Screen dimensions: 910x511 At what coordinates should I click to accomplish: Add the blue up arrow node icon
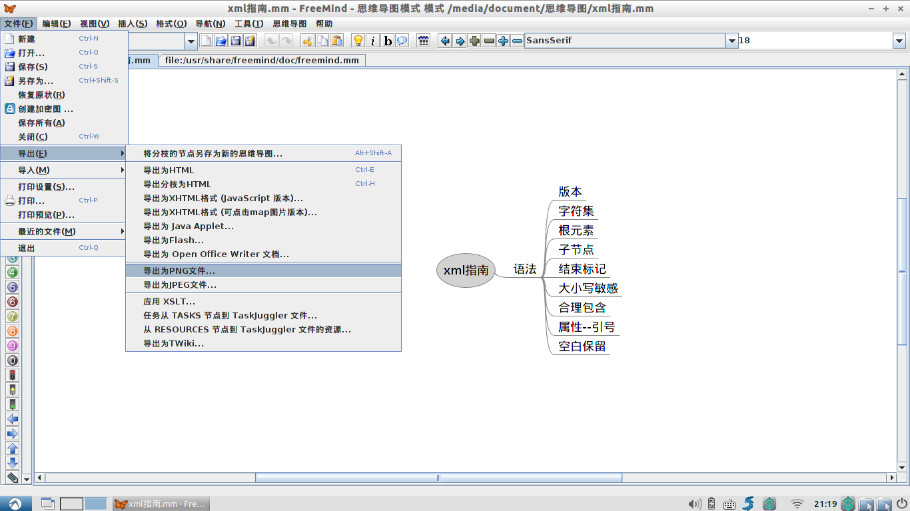tap(12, 448)
